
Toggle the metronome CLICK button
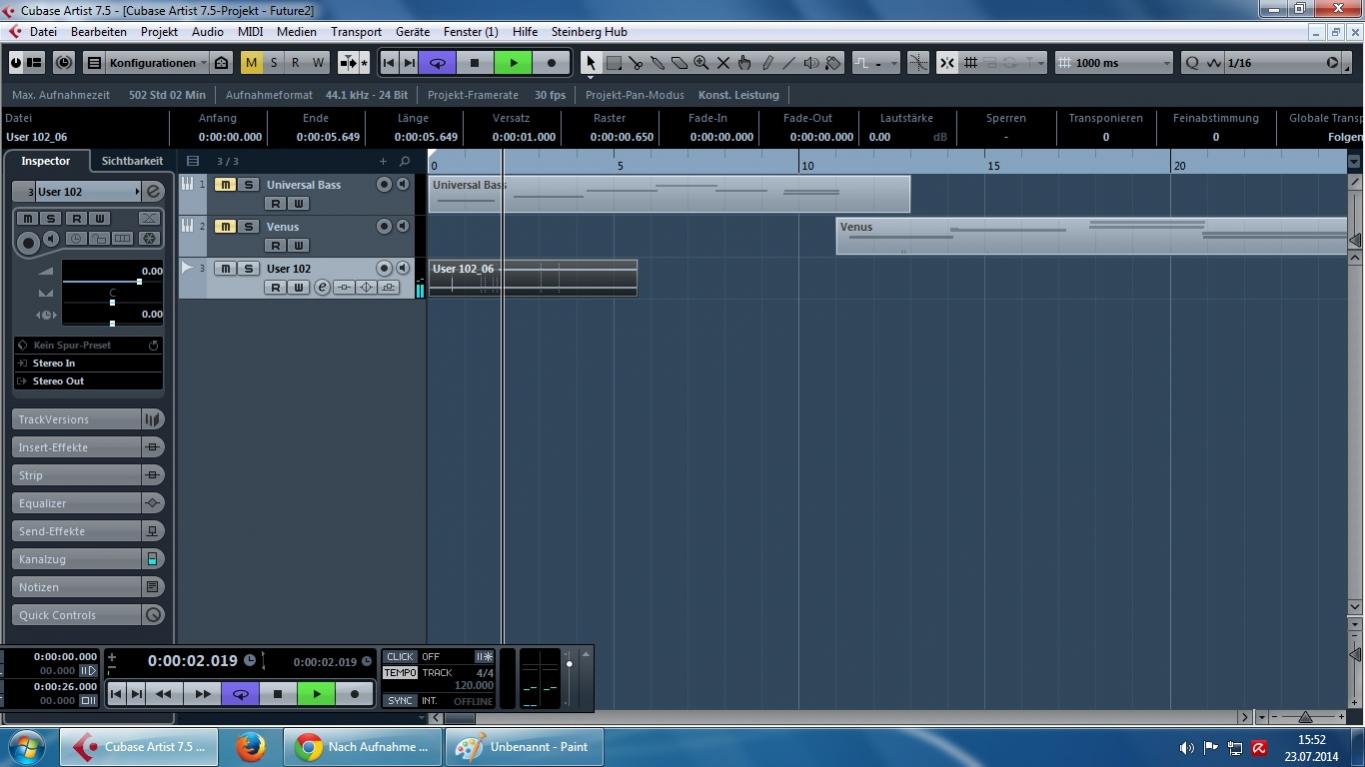pos(400,657)
